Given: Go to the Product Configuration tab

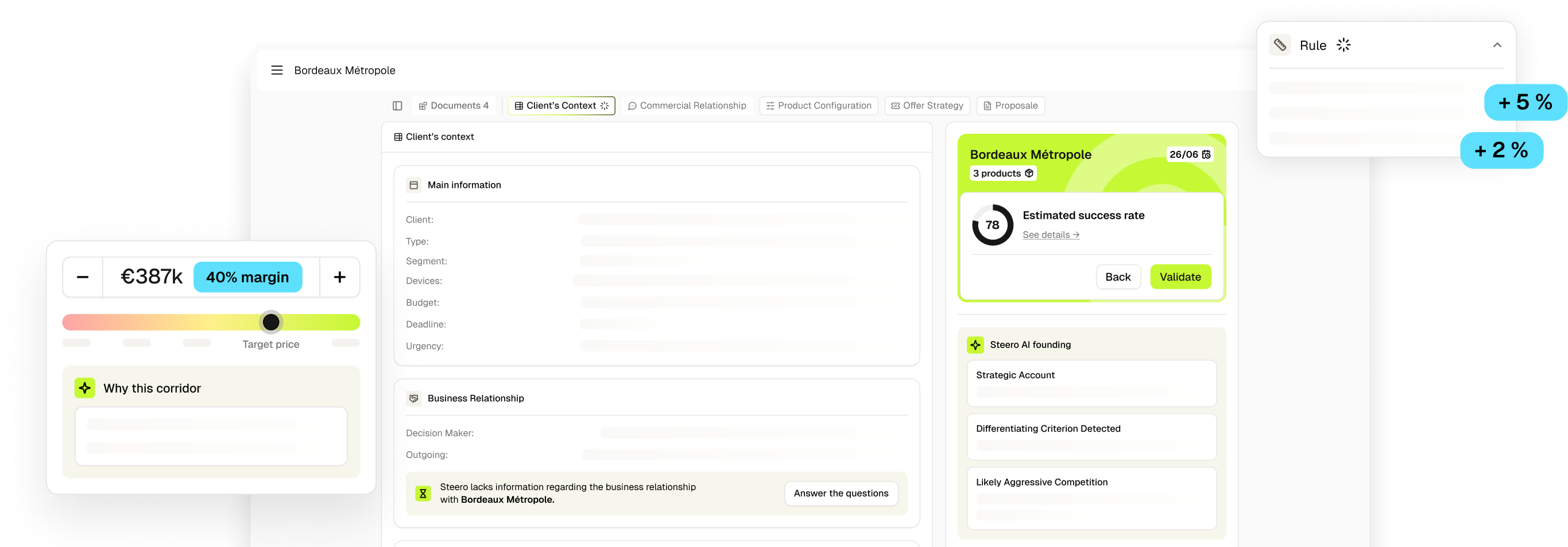Looking at the screenshot, I should 819,106.
